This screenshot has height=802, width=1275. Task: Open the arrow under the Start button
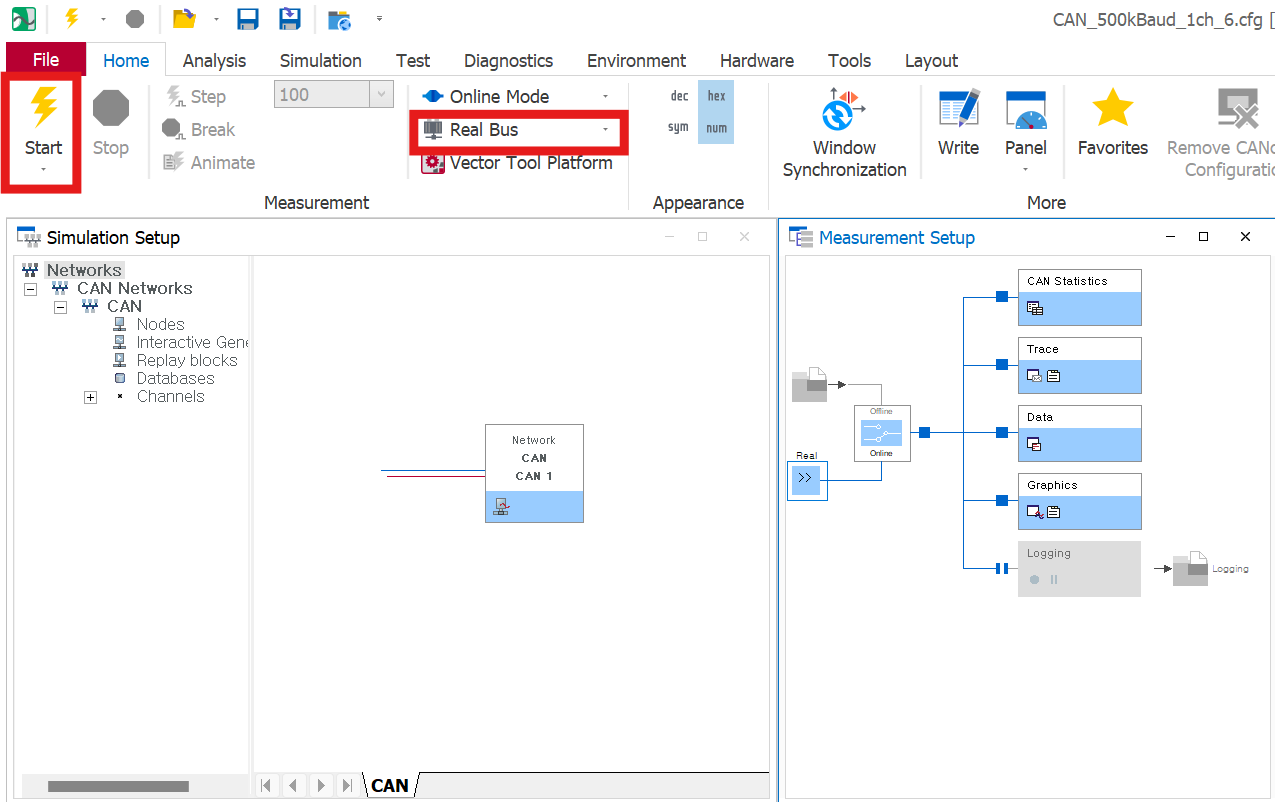coord(44,170)
